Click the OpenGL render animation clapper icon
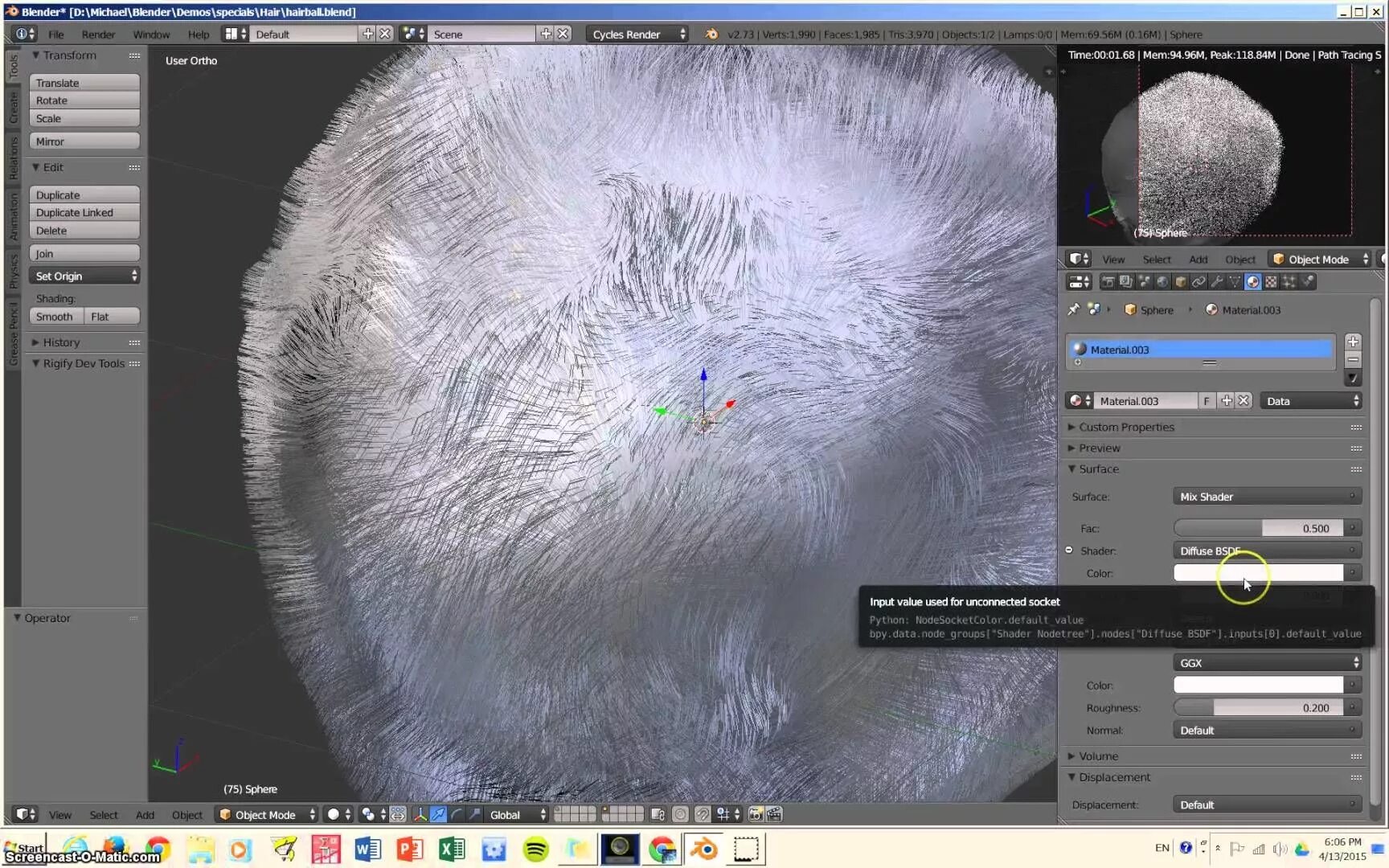Viewport: 1389px width, 868px height. [x=774, y=814]
